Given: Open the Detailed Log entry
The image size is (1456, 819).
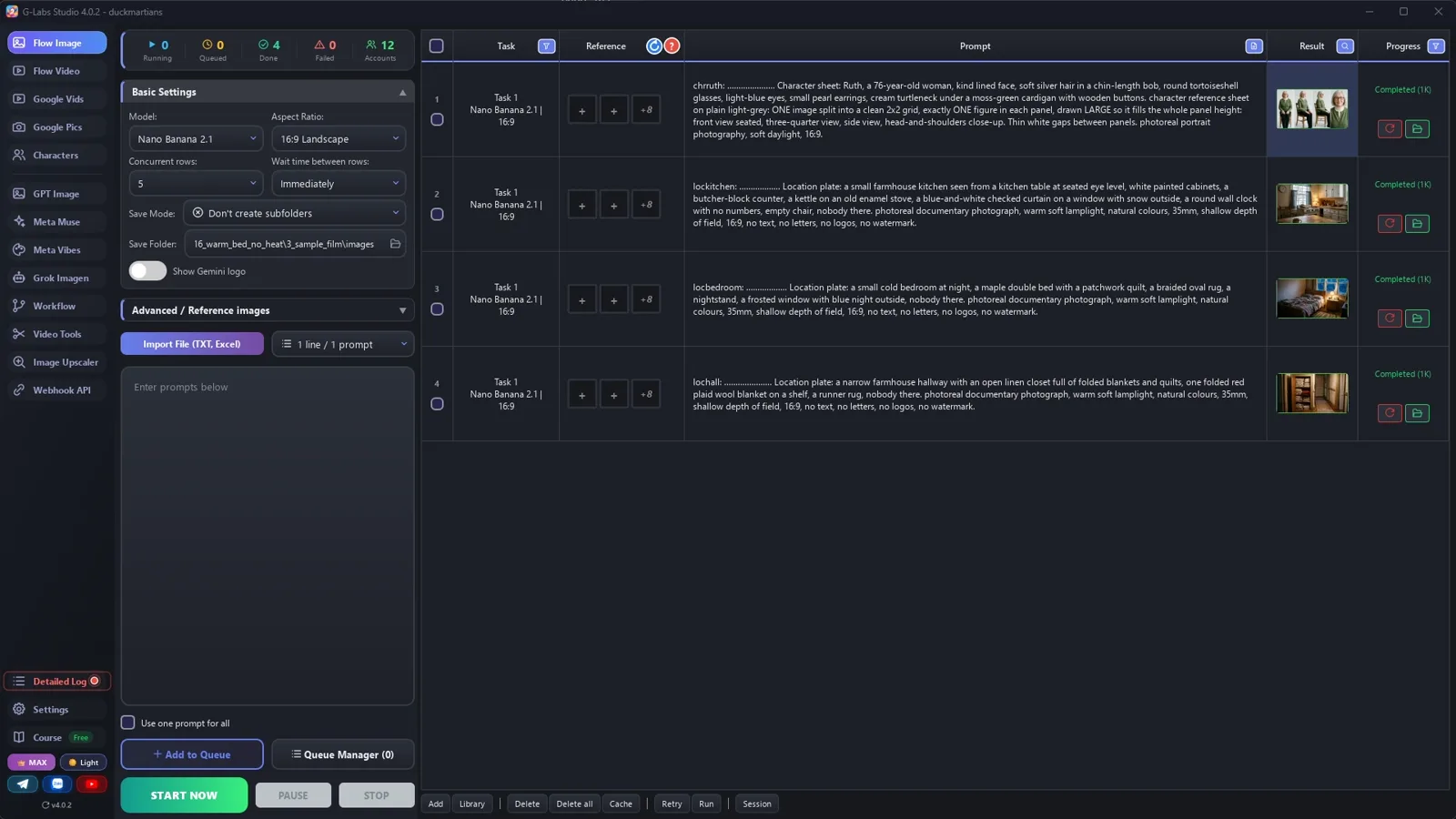Looking at the screenshot, I should coord(57,681).
